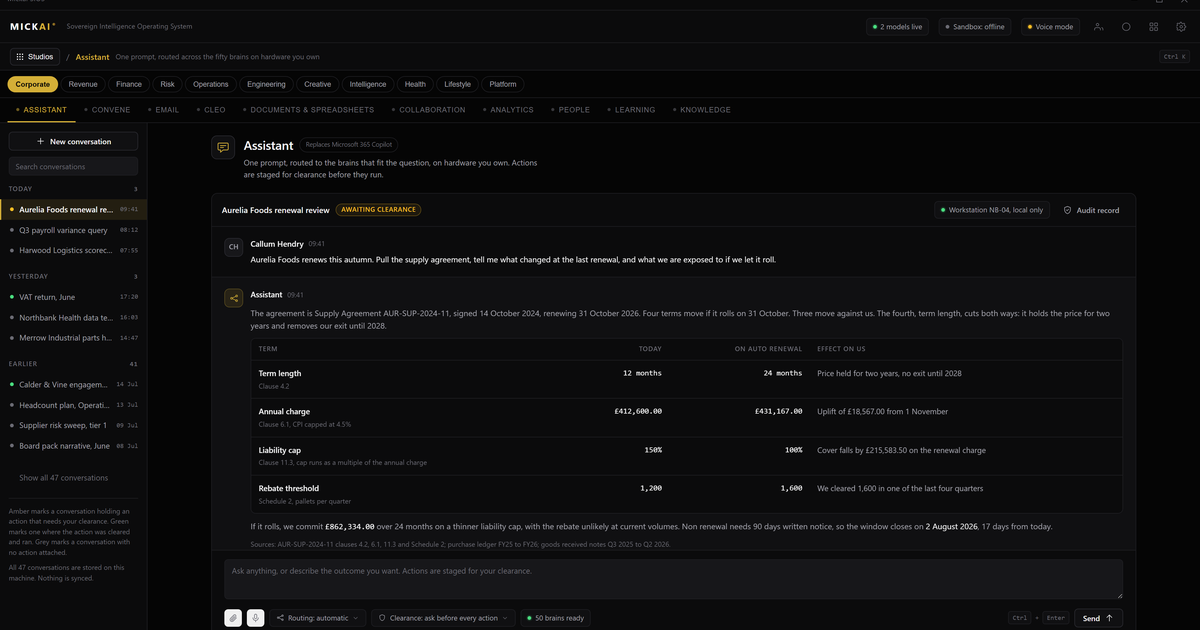Switch to the Analytics tab
This screenshot has height=630, width=1200.
pos(509,110)
